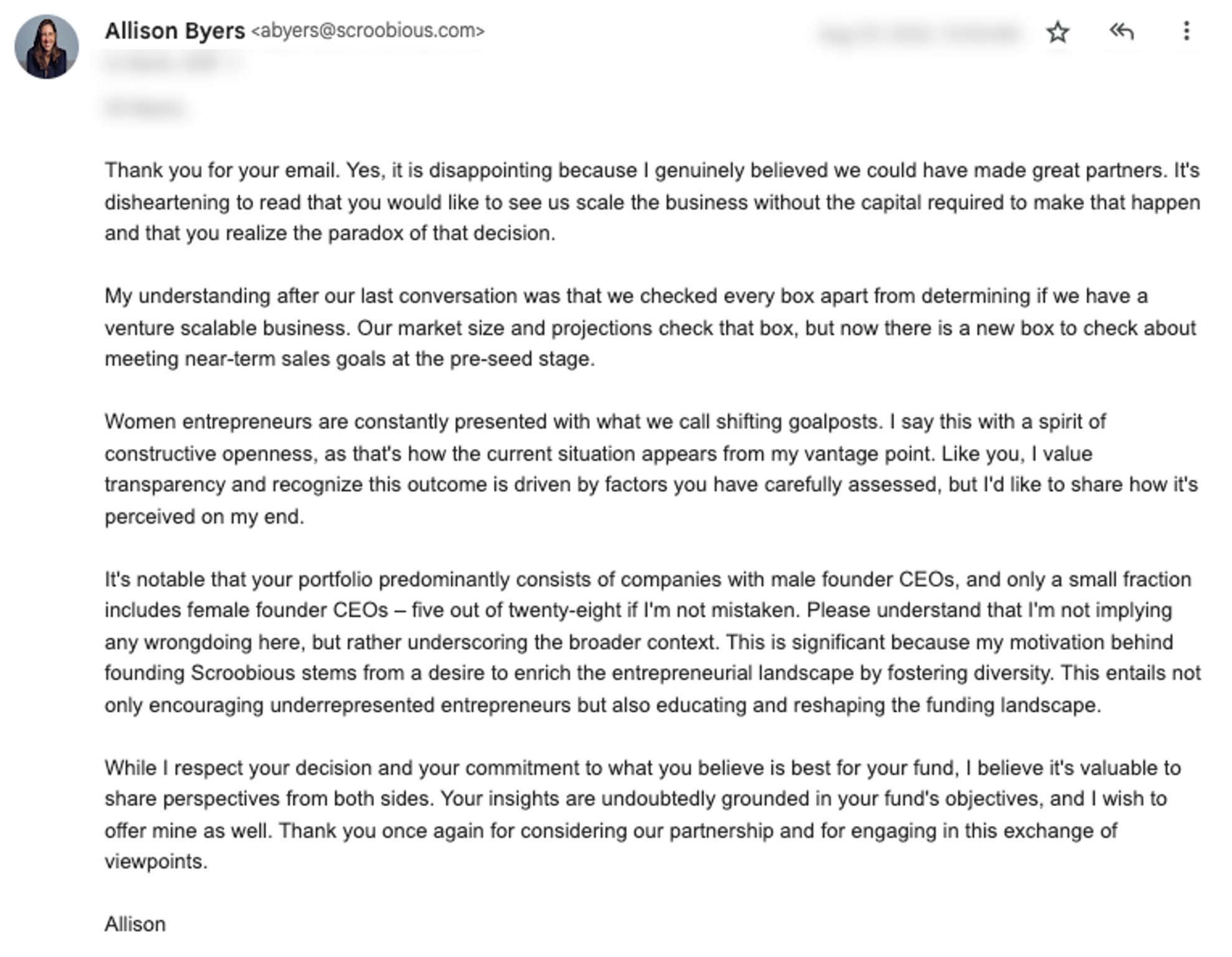1232x957 pixels.
Task: Click the paragraph starting "Thank you for your email"
Action: (x=652, y=202)
